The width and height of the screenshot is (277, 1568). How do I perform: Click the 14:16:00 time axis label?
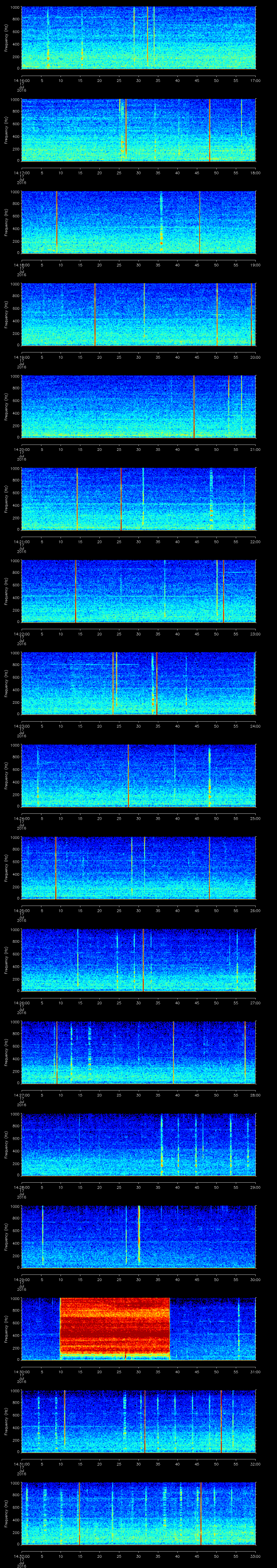[x=22, y=80]
